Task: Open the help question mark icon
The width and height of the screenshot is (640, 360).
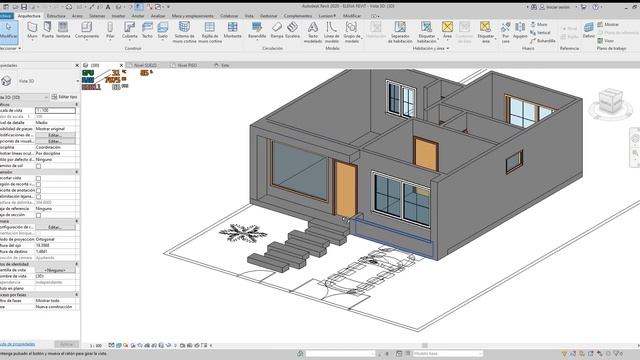Action: pyautogui.click(x=596, y=7)
